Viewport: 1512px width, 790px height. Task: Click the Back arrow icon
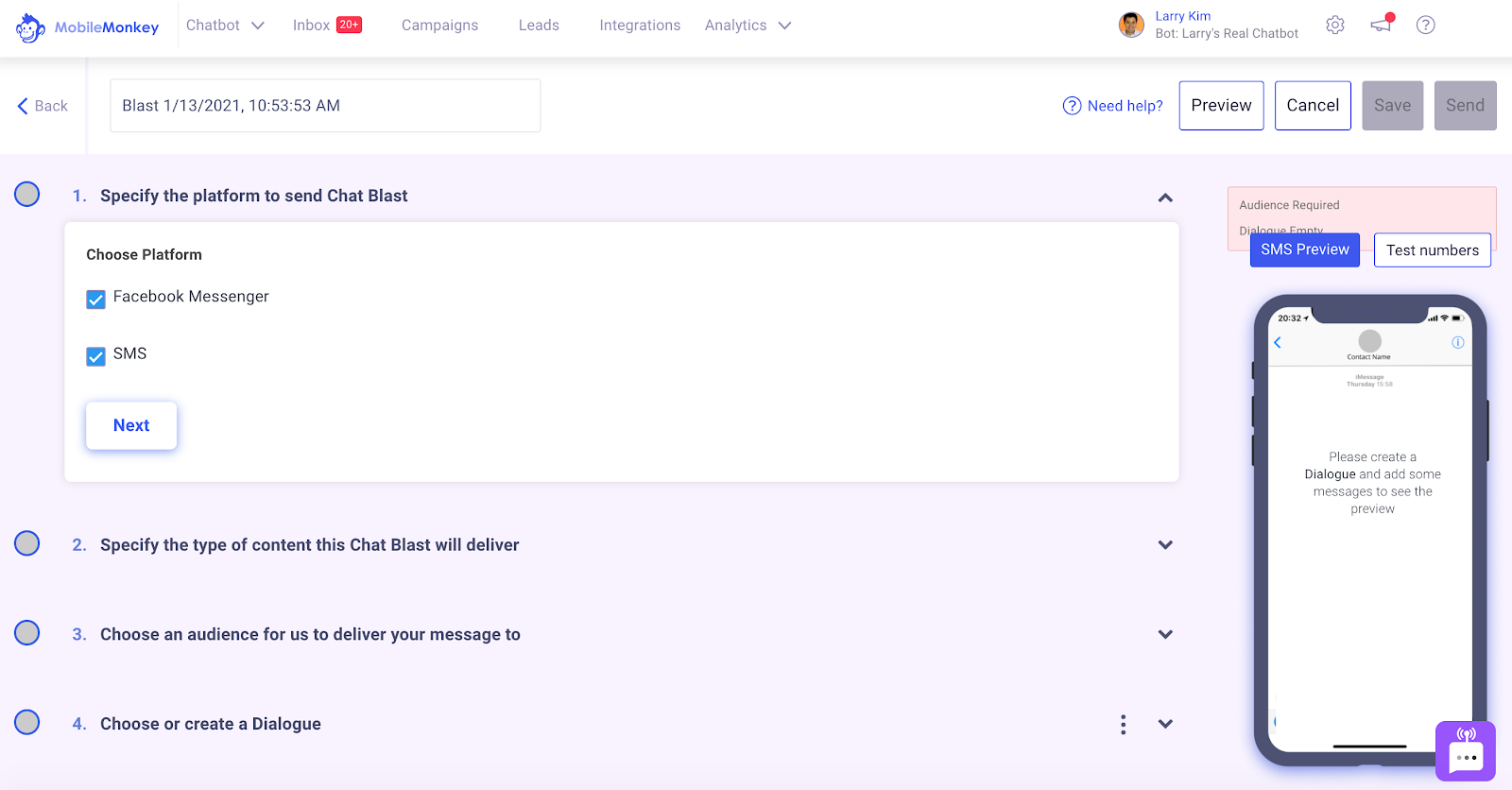pos(23,106)
